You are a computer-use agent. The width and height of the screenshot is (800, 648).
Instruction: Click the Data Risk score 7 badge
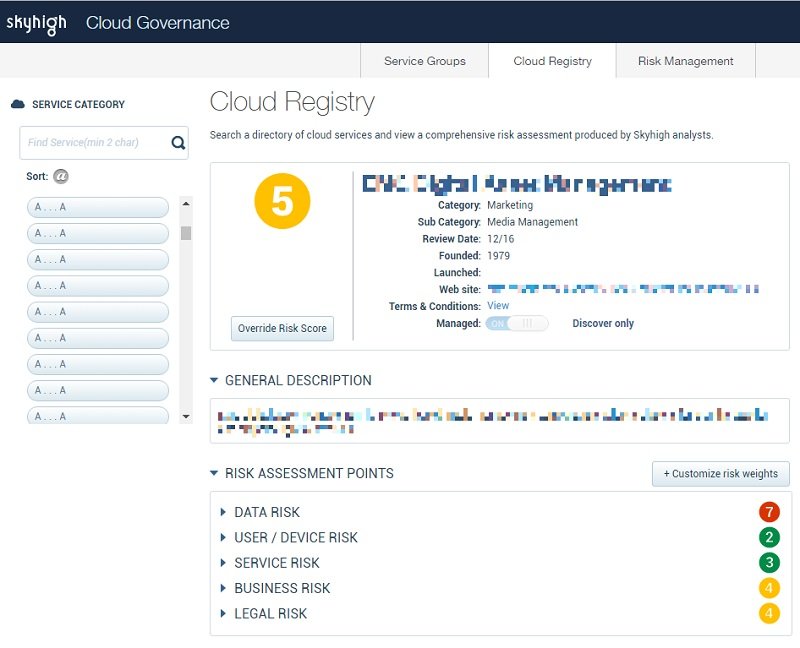tap(769, 512)
